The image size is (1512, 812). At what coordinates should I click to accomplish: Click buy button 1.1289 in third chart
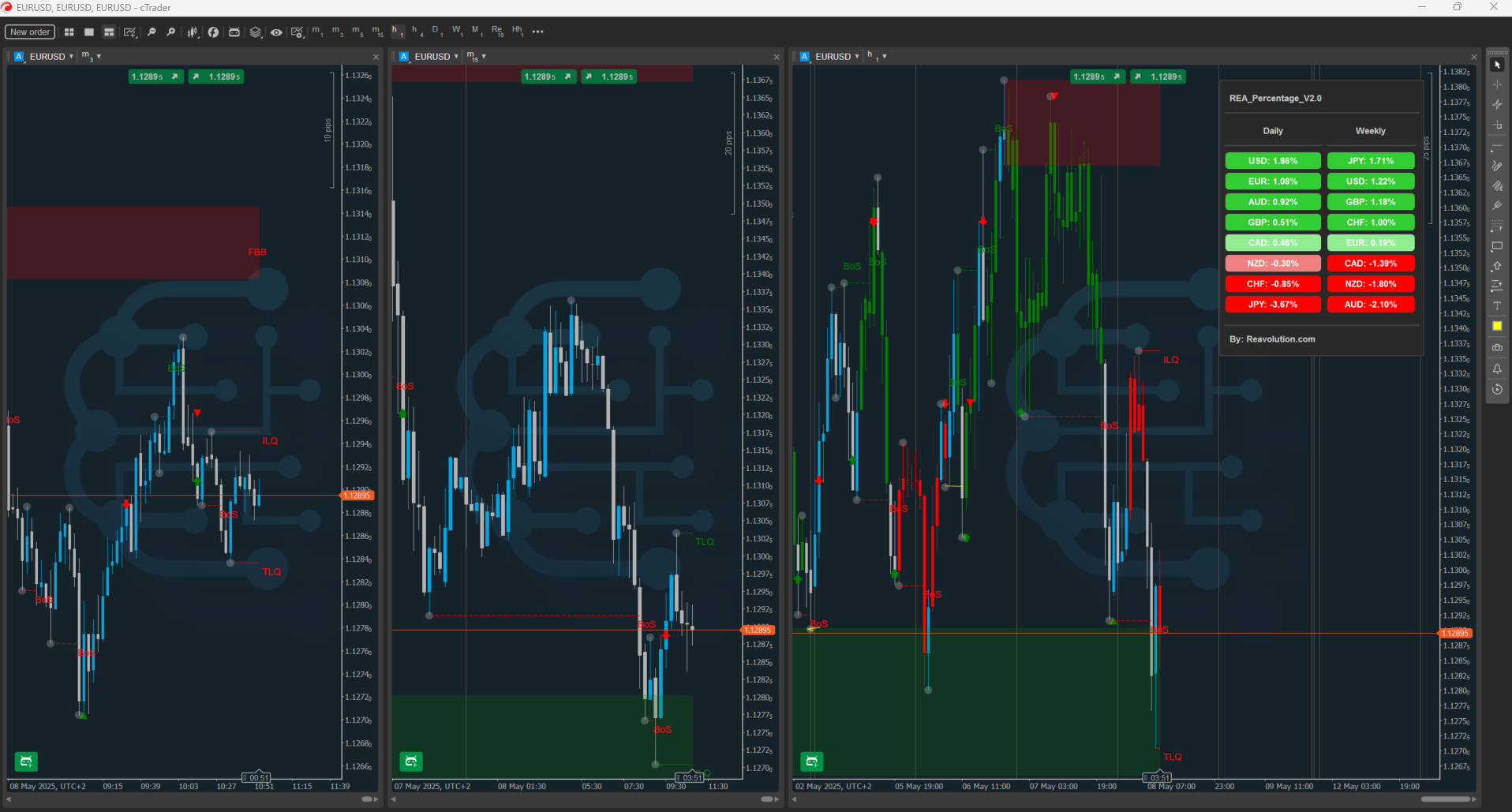tap(1158, 77)
